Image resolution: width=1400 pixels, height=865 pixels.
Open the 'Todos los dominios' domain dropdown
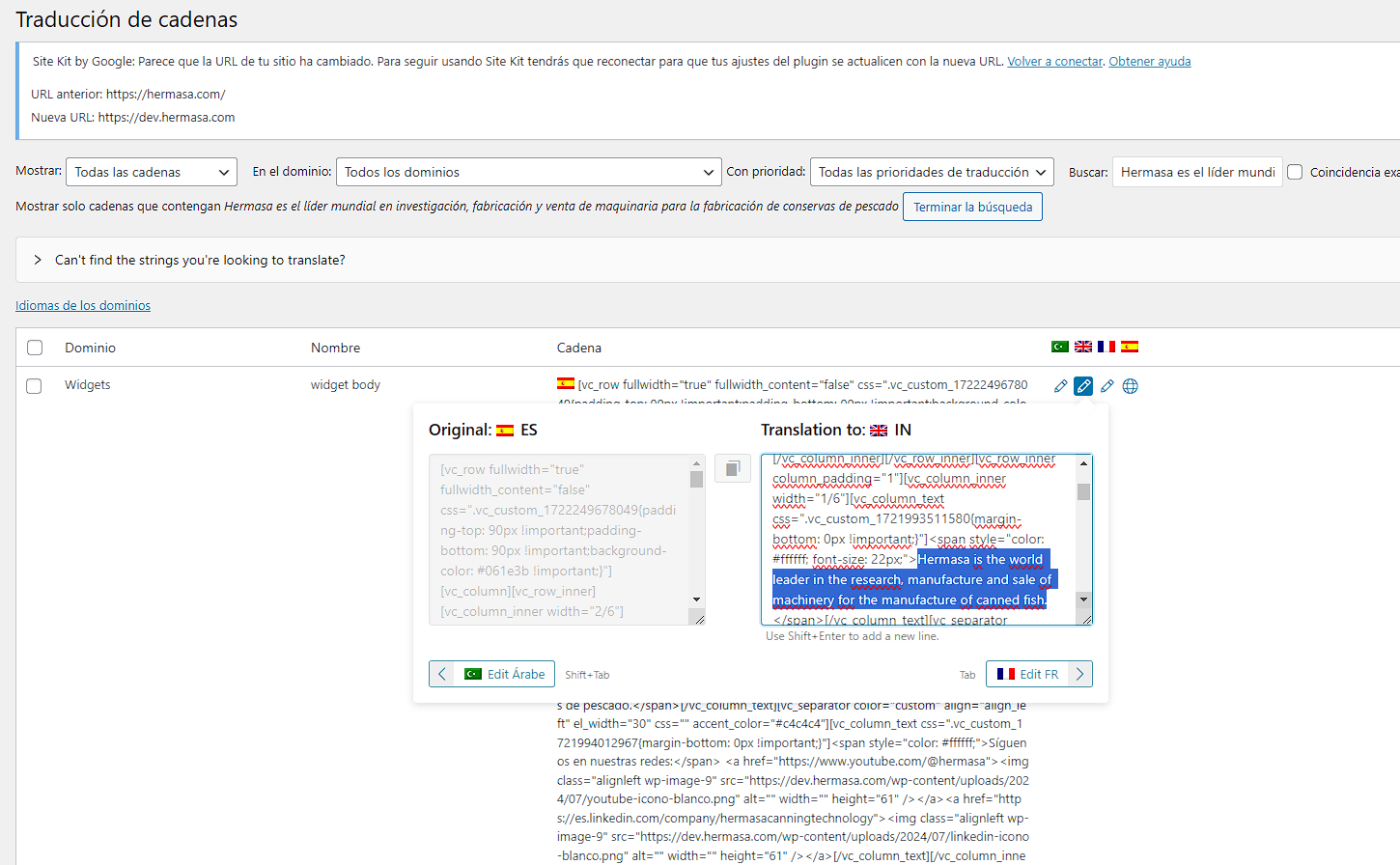[x=528, y=172]
